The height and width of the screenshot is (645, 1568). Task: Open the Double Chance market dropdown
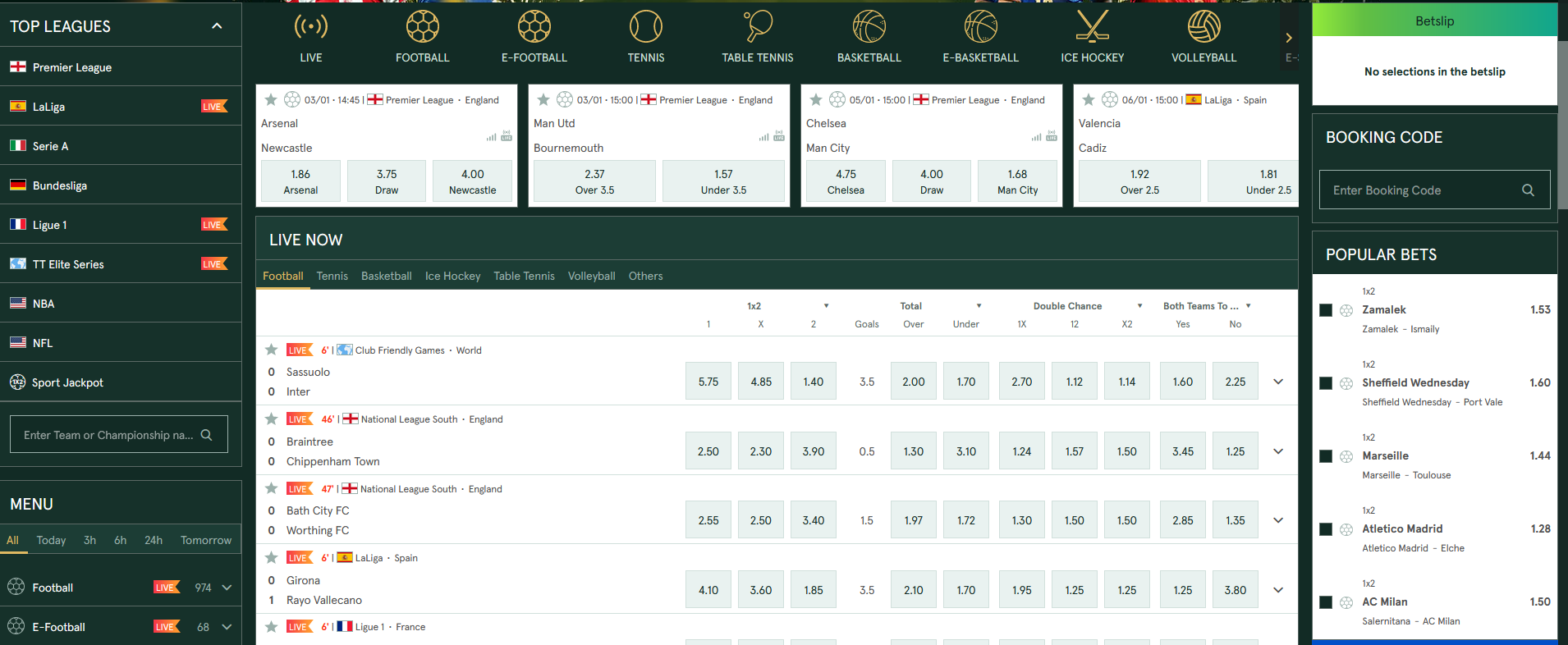point(1139,306)
